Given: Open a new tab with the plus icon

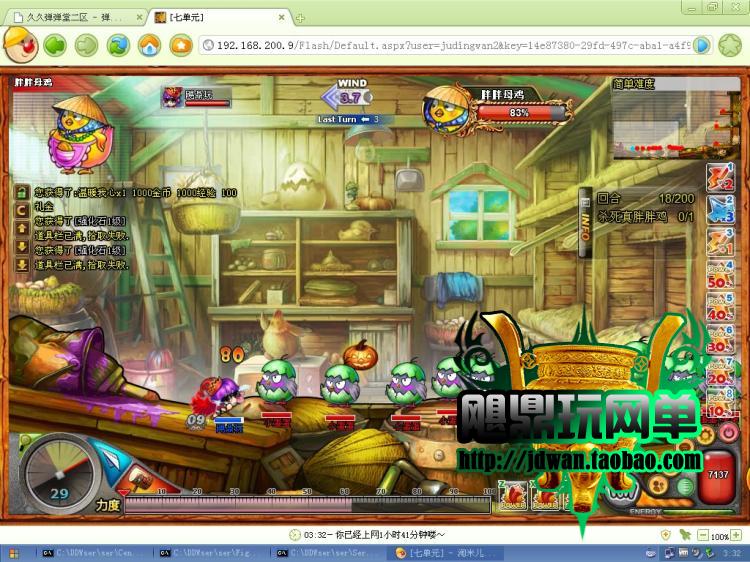Looking at the screenshot, I should (x=300, y=18).
